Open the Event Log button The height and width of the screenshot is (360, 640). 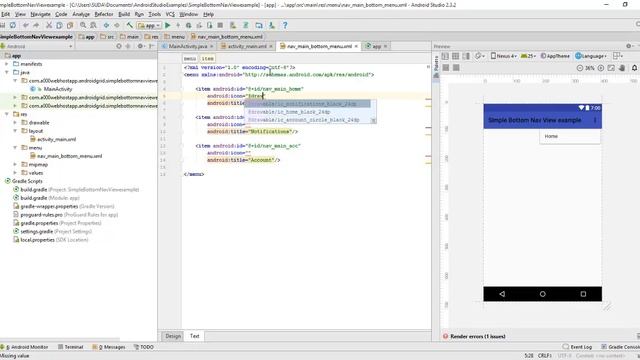coord(577,347)
